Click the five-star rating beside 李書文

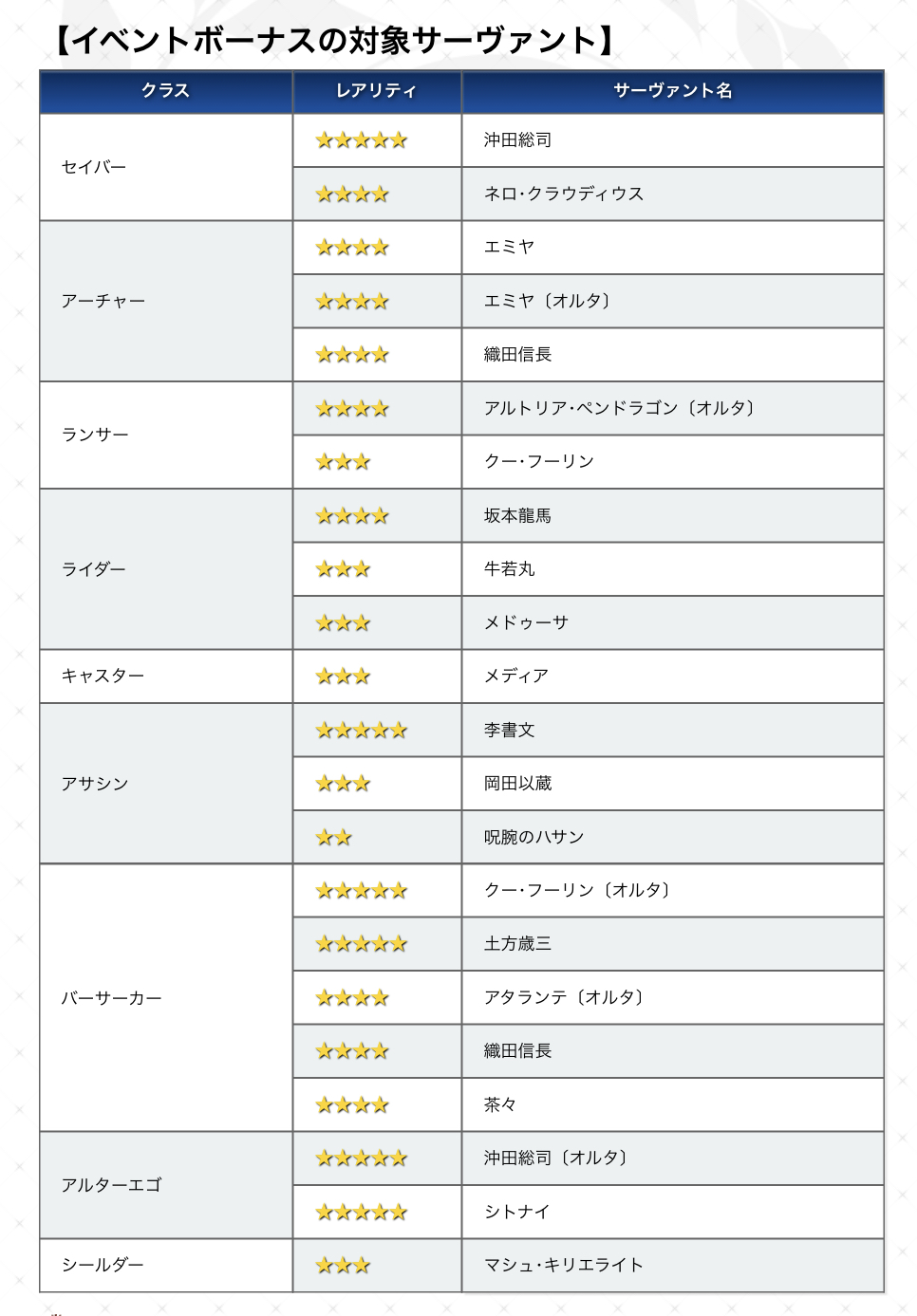coord(362,730)
